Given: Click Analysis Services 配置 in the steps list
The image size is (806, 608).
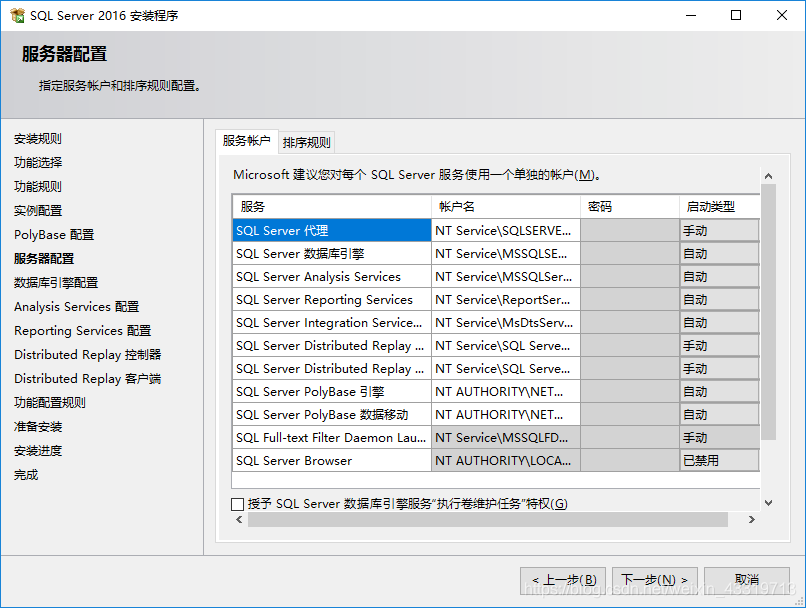Looking at the screenshot, I should 77,307.
